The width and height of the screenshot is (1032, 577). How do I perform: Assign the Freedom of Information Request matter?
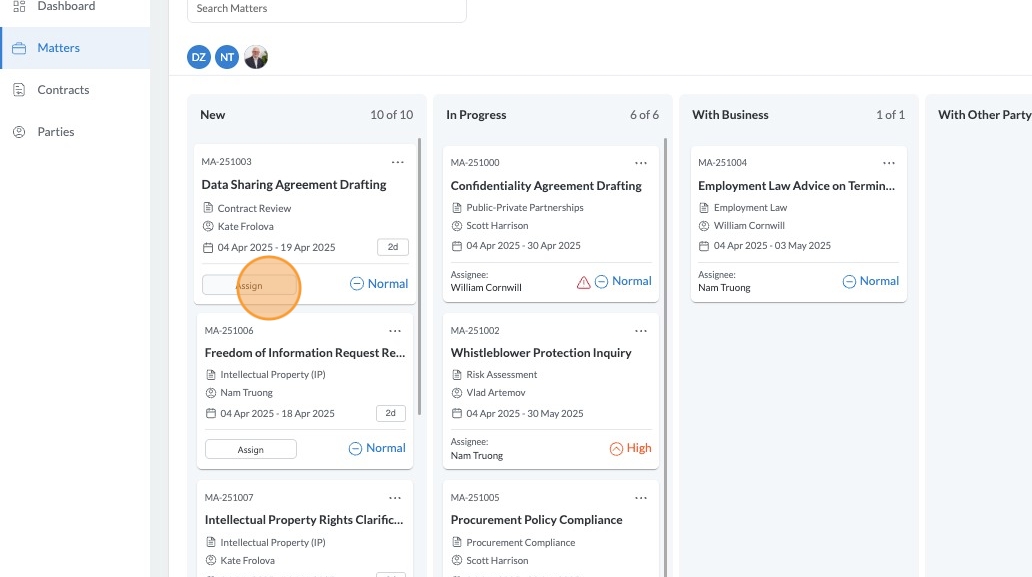(250, 449)
